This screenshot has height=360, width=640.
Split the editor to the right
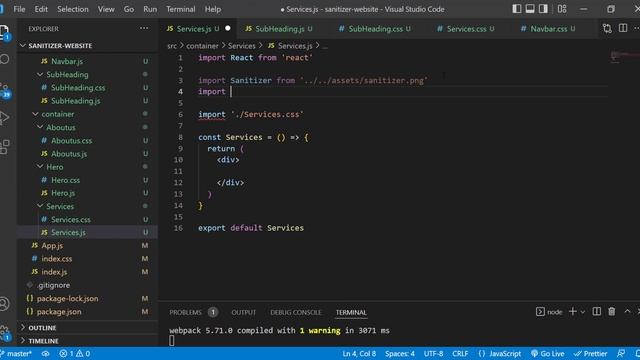623,28
